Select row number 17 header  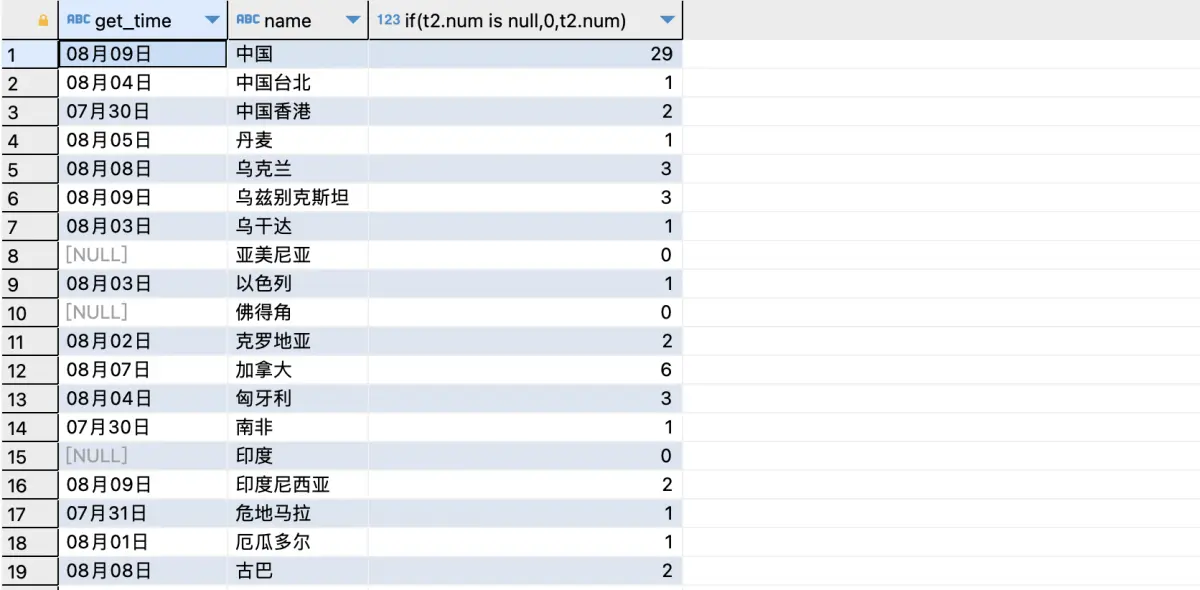[29, 514]
